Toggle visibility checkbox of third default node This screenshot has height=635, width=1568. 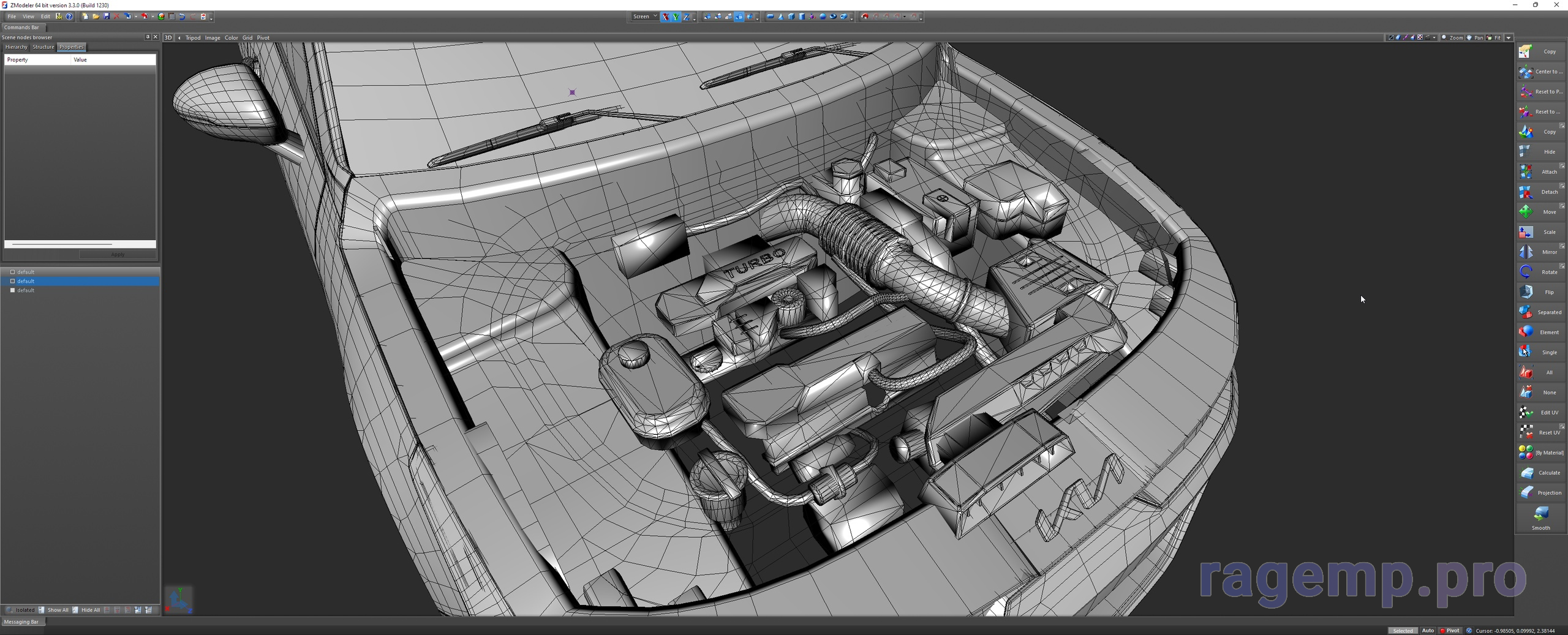pyautogui.click(x=12, y=290)
